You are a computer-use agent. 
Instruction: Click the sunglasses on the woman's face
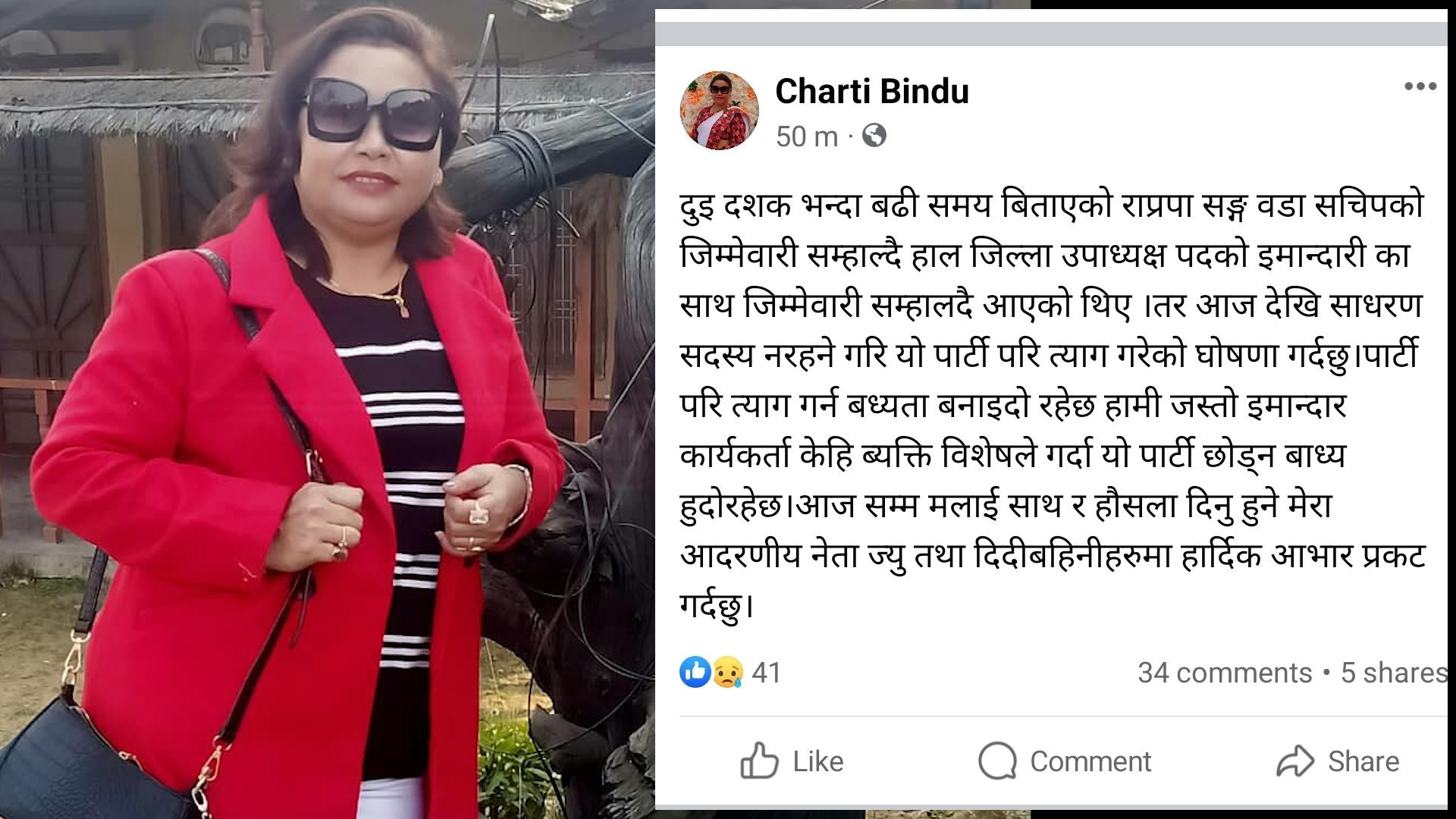pos(375,112)
